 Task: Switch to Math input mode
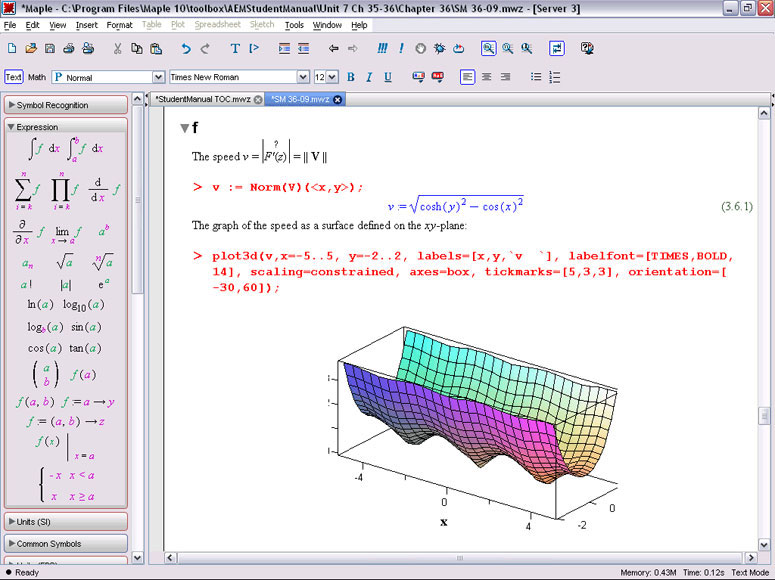coord(37,77)
